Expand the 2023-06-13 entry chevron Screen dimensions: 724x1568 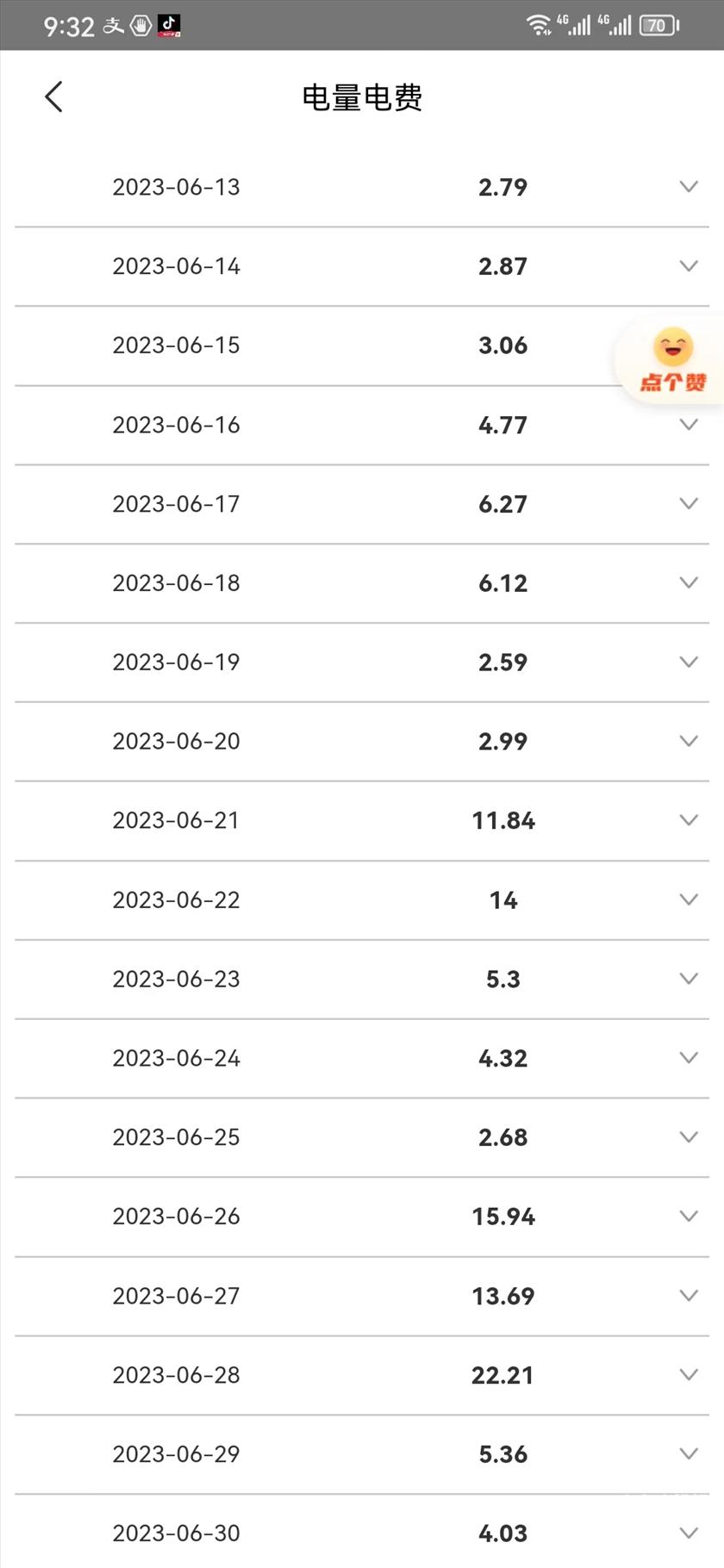(x=689, y=187)
